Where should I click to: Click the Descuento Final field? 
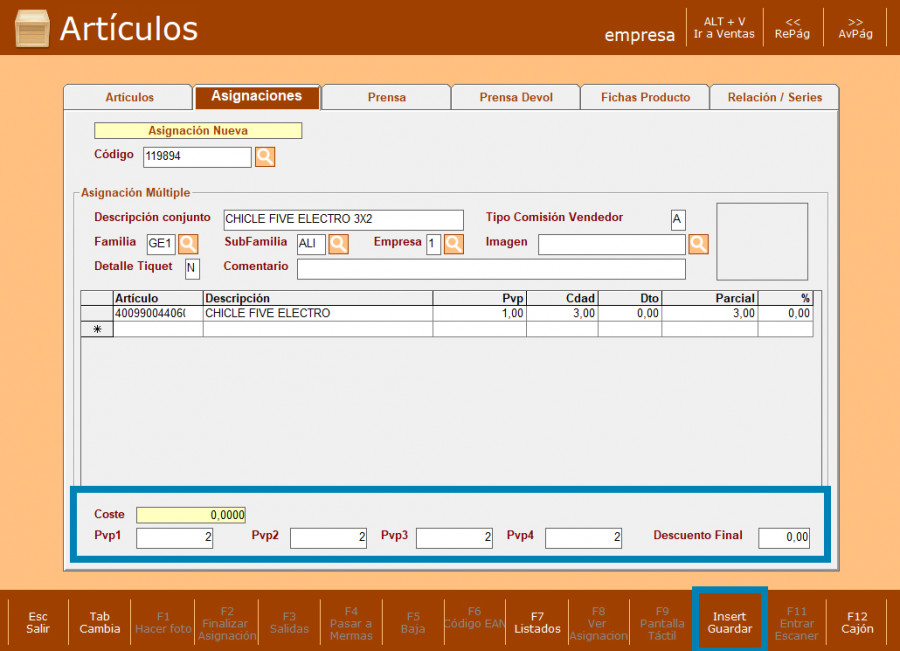pos(784,538)
